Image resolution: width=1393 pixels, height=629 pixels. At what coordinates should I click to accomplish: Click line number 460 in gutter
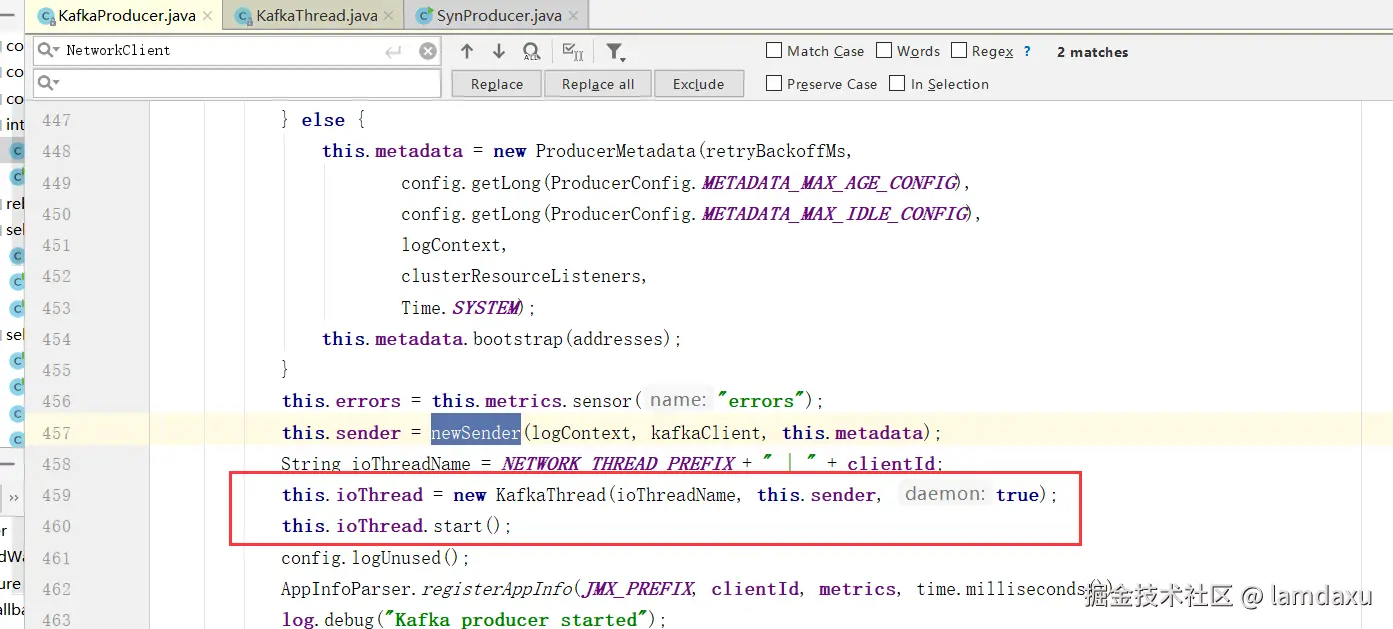pyautogui.click(x=56, y=526)
